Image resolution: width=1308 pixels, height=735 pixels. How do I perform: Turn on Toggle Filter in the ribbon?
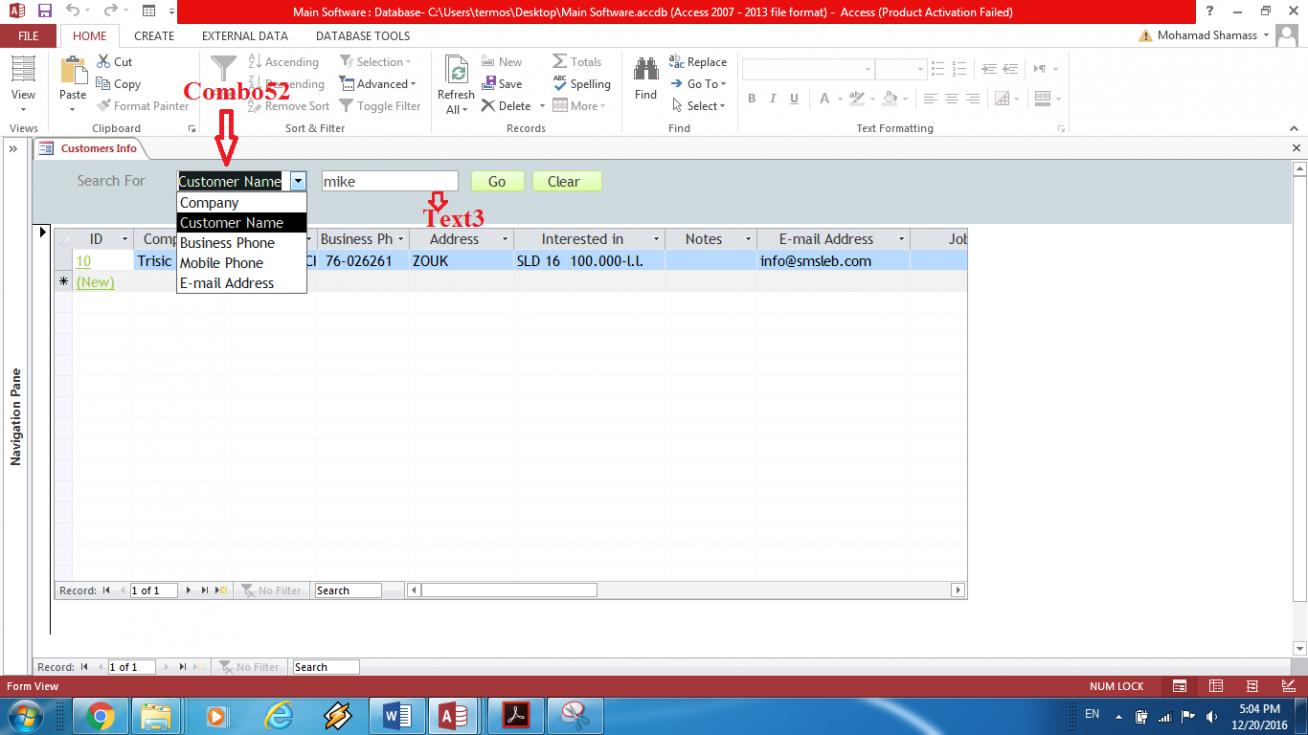point(380,106)
